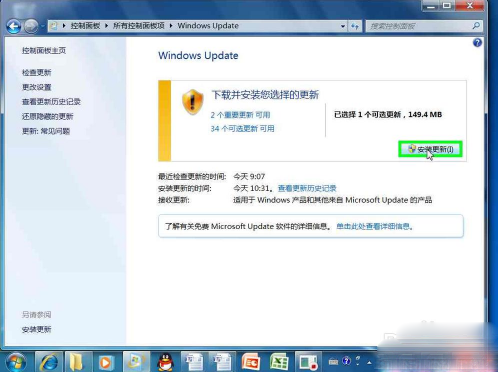Click the forward navigation arrow button
The width and height of the screenshot is (498, 372).
tap(31, 26)
